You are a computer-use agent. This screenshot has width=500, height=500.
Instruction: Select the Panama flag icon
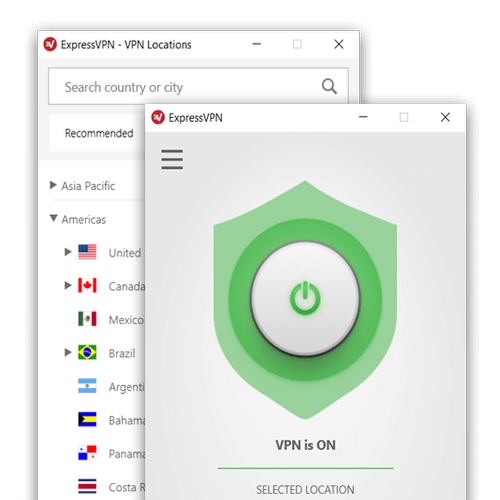87,453
